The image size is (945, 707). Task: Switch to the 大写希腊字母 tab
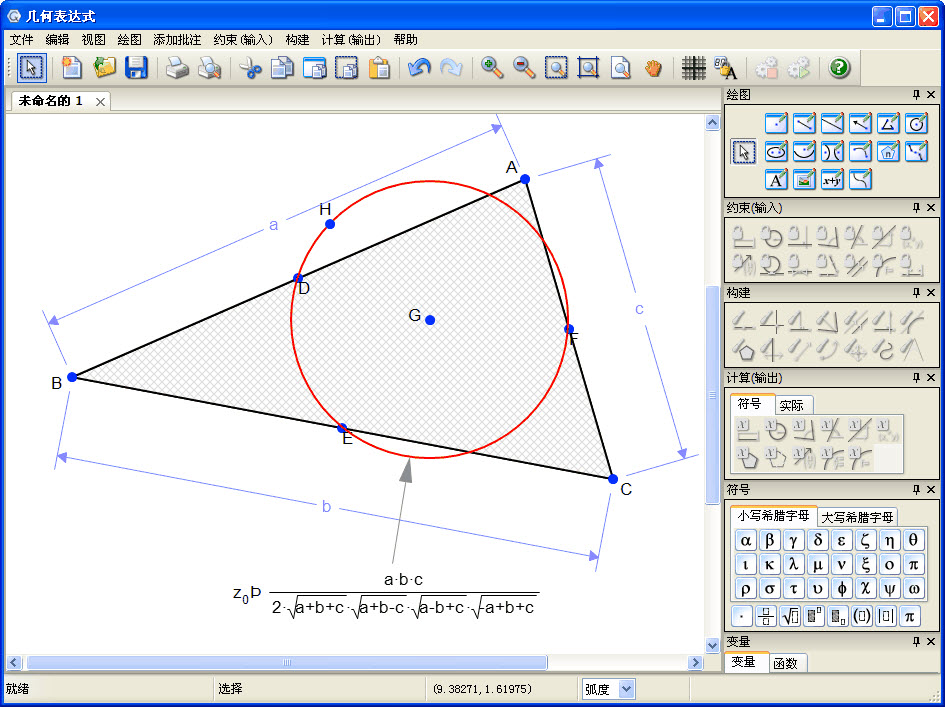[x=857, y=517]
